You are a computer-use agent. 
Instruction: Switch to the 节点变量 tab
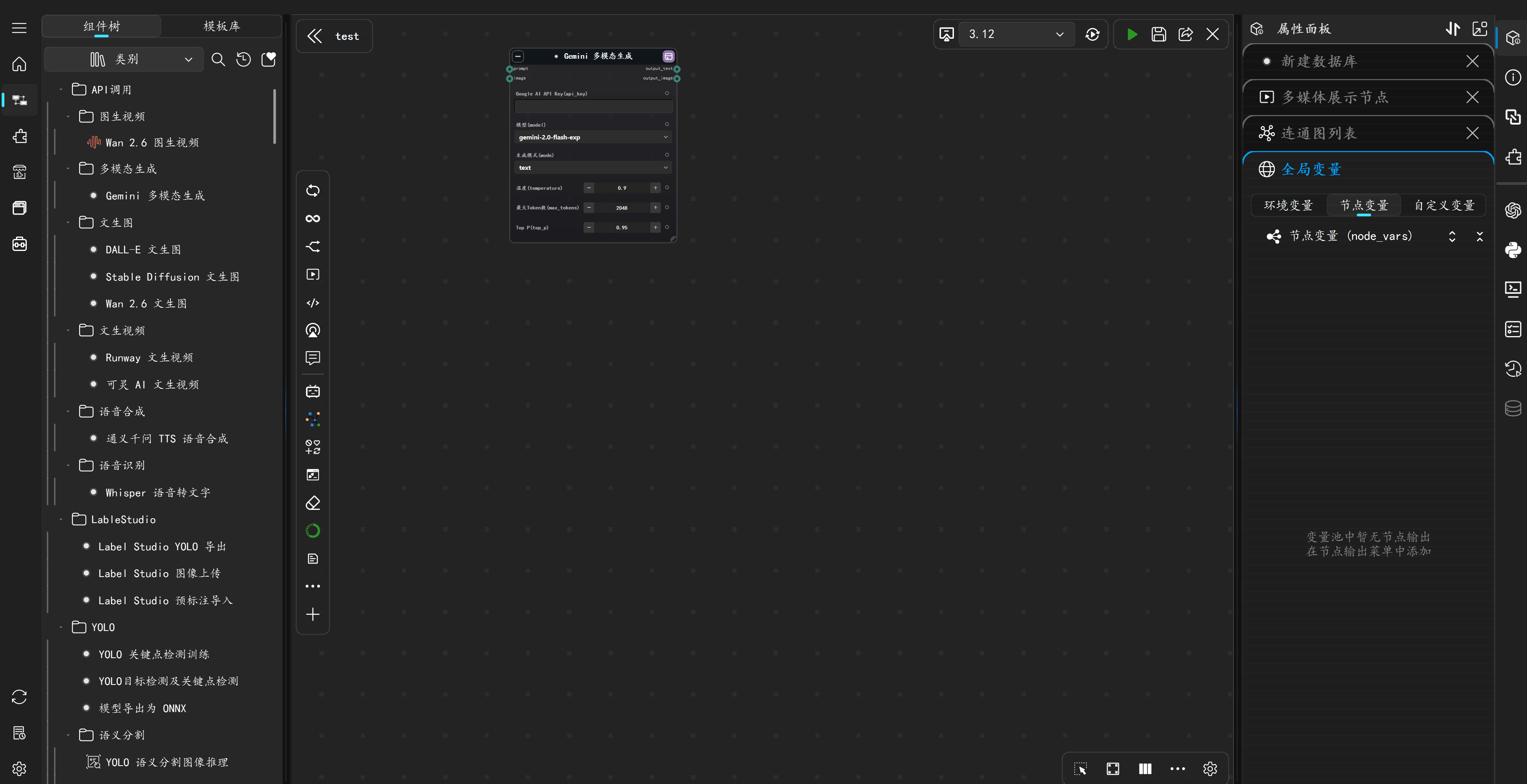click(x=1364, y=205)
